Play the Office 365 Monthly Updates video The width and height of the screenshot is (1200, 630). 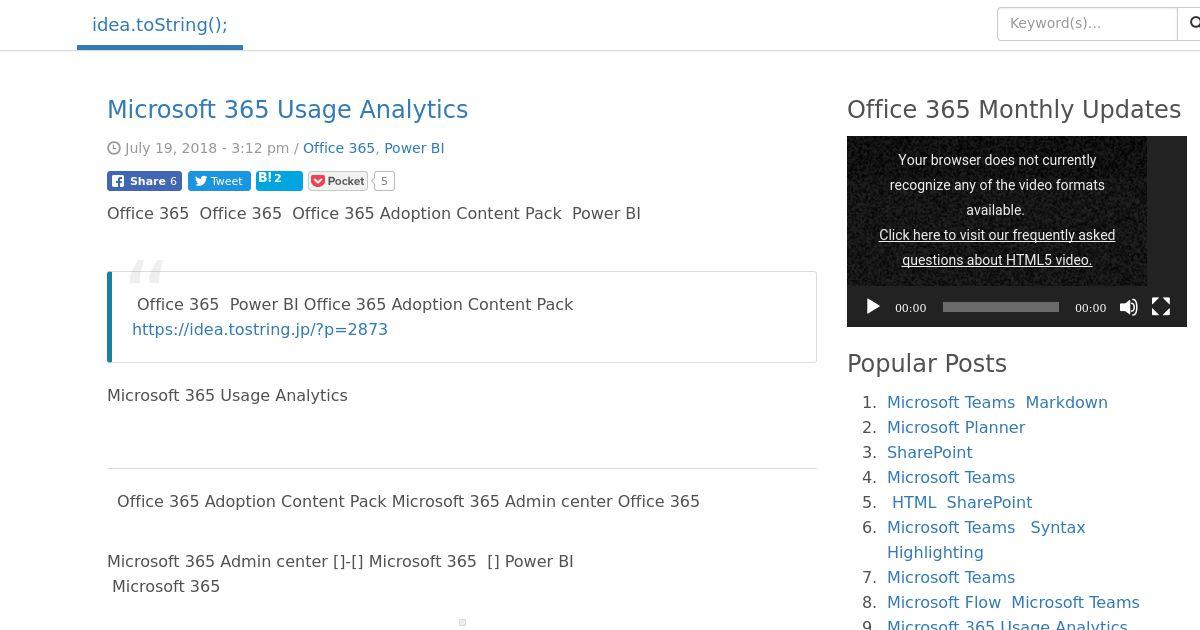[872, 307]
